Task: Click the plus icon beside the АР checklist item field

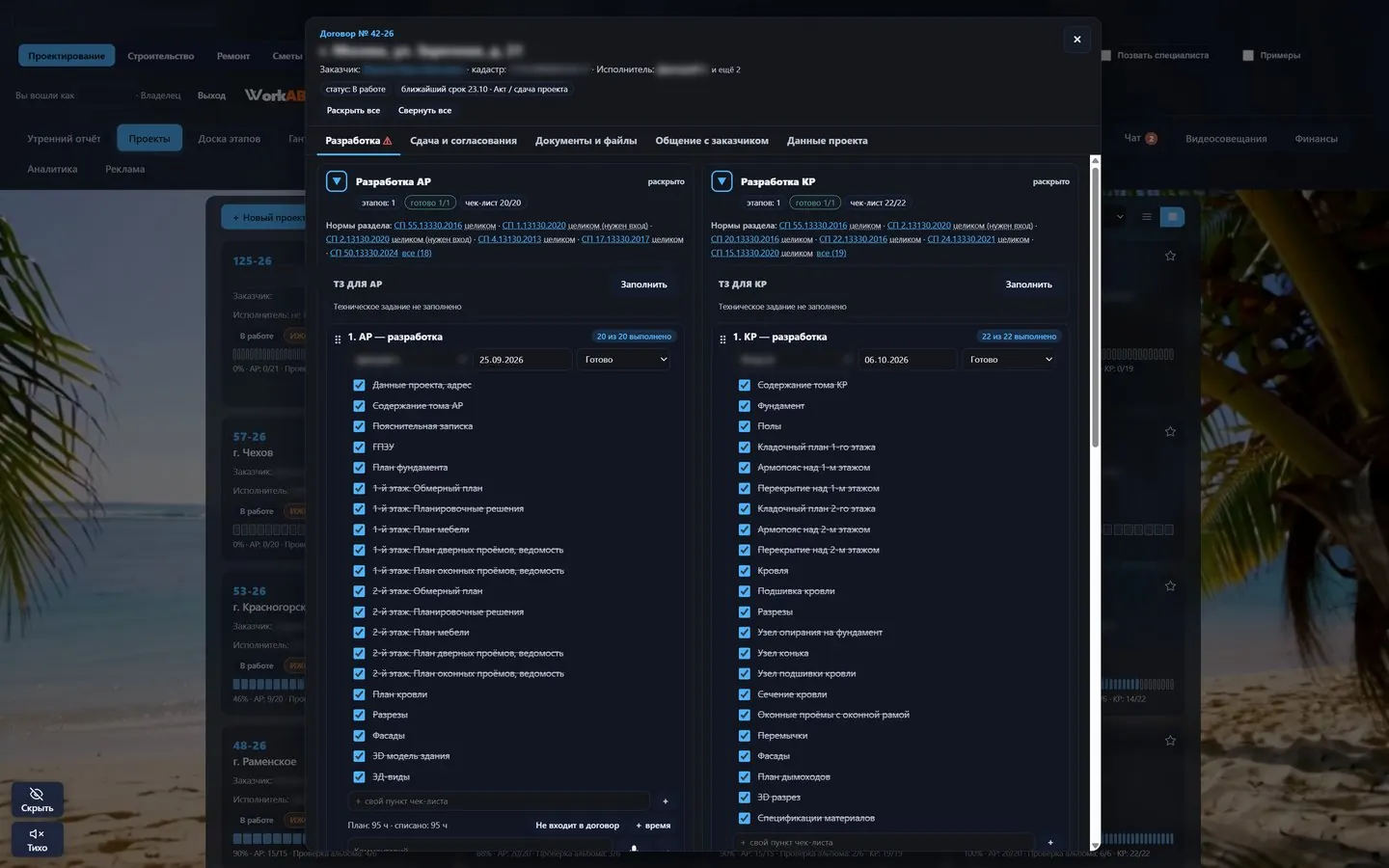Action: click(x=666, y=801)
